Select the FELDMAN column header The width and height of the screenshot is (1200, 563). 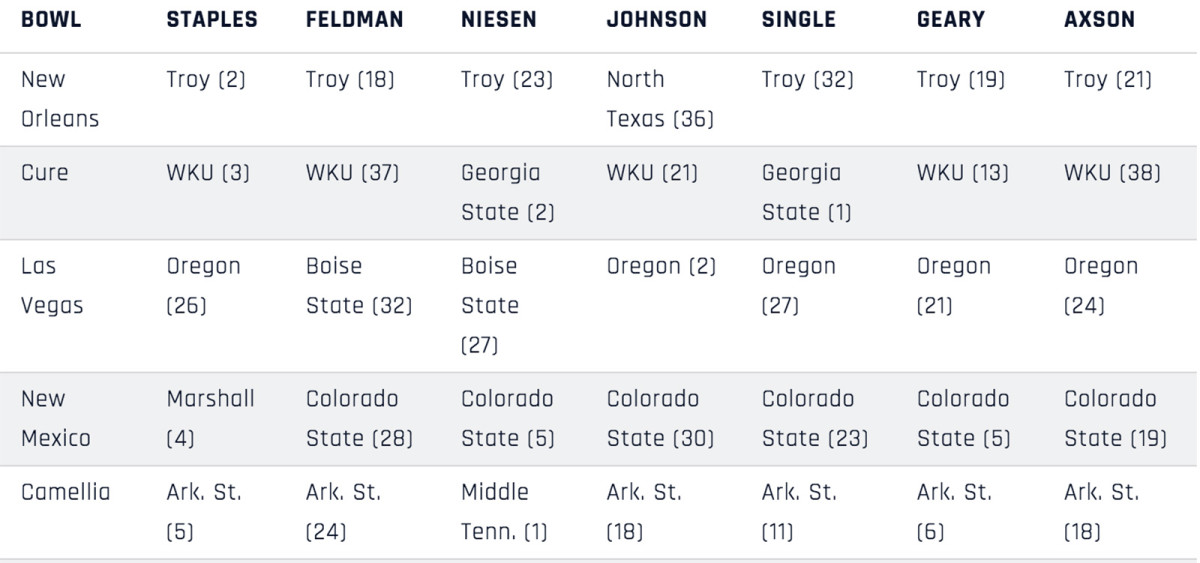pyautogui.click(x=355, y=20)
